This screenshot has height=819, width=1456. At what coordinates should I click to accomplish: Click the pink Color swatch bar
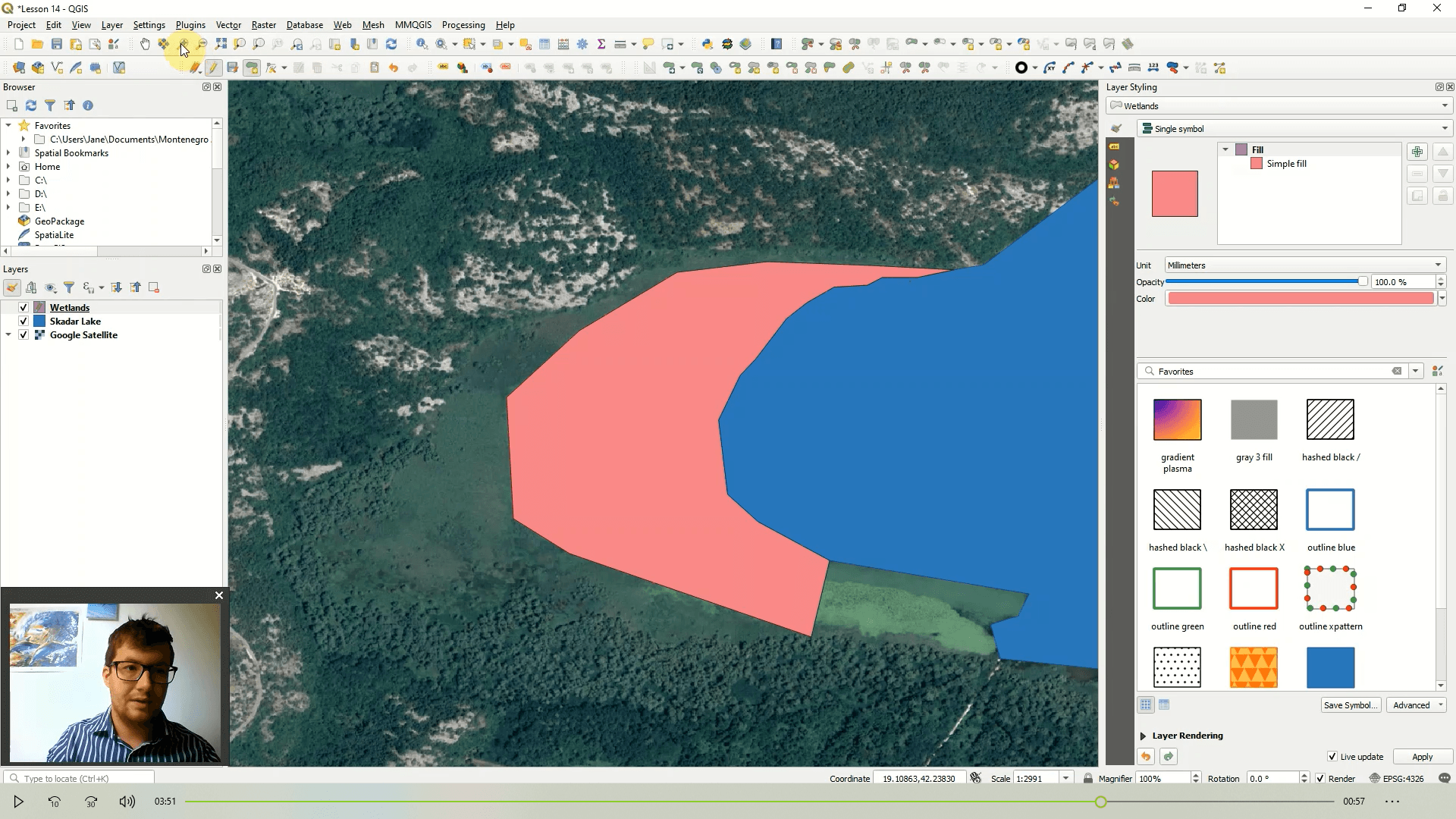tap(1300, 299)
